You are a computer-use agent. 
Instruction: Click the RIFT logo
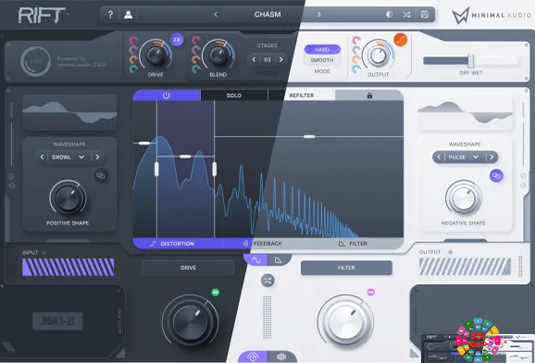42,15
